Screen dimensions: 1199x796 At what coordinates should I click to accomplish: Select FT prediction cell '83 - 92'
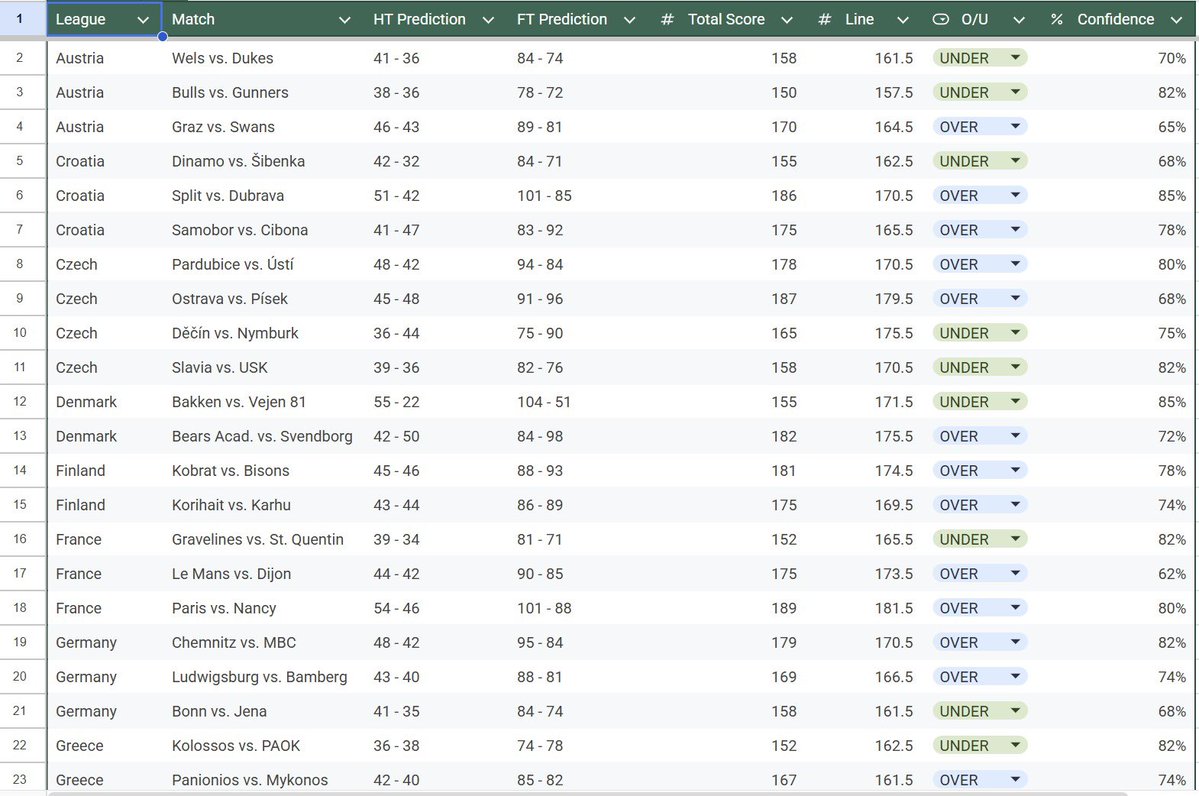tap(580, 230)
